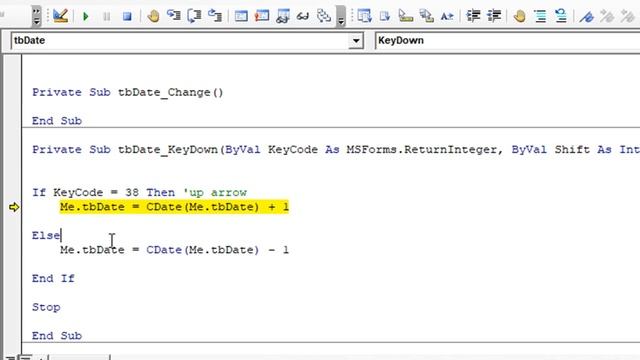Toggle Design Mode icon

coord(60,16)
